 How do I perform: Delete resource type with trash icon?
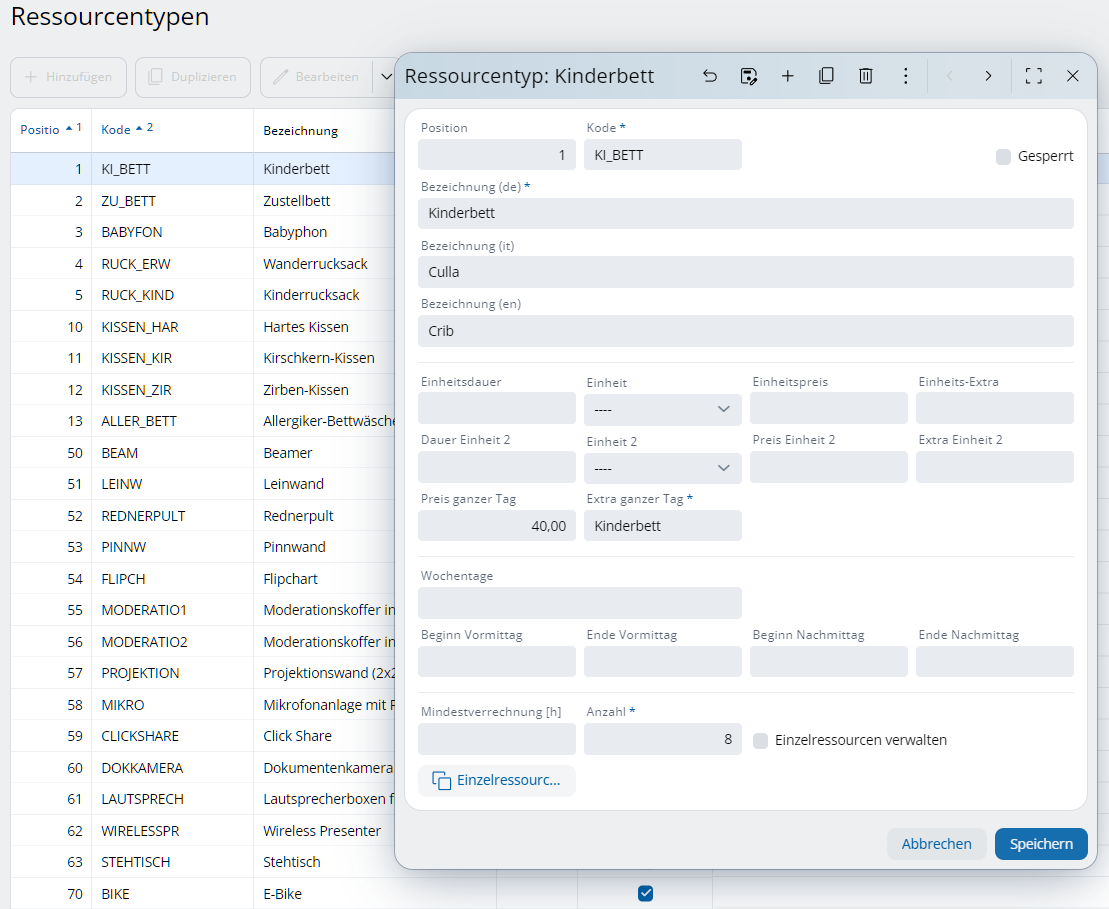pyautogui.click(x=866, y=76)
